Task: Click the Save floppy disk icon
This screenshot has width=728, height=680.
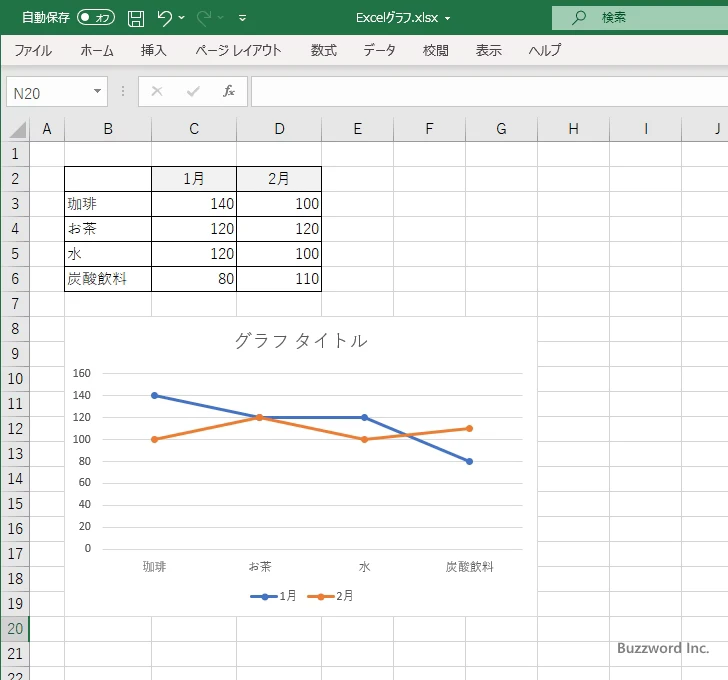Action: click(x=136, y=18)
